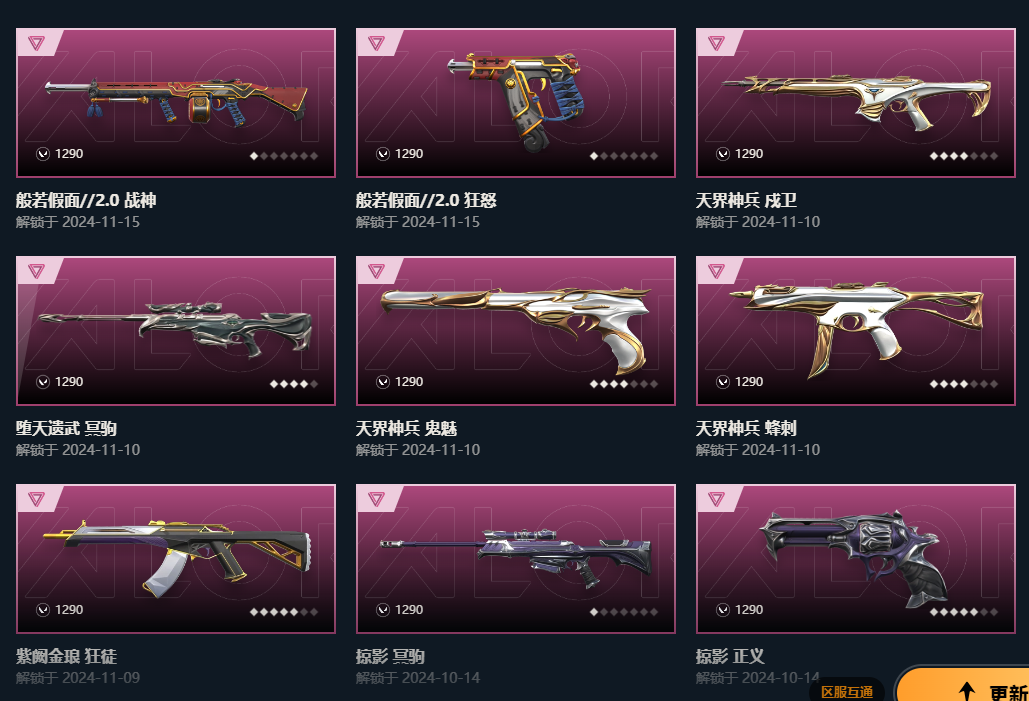Click the triangle badge on 天界神兵 鬼魅 card
This screenshot has width=1029, height=701.
377,271
